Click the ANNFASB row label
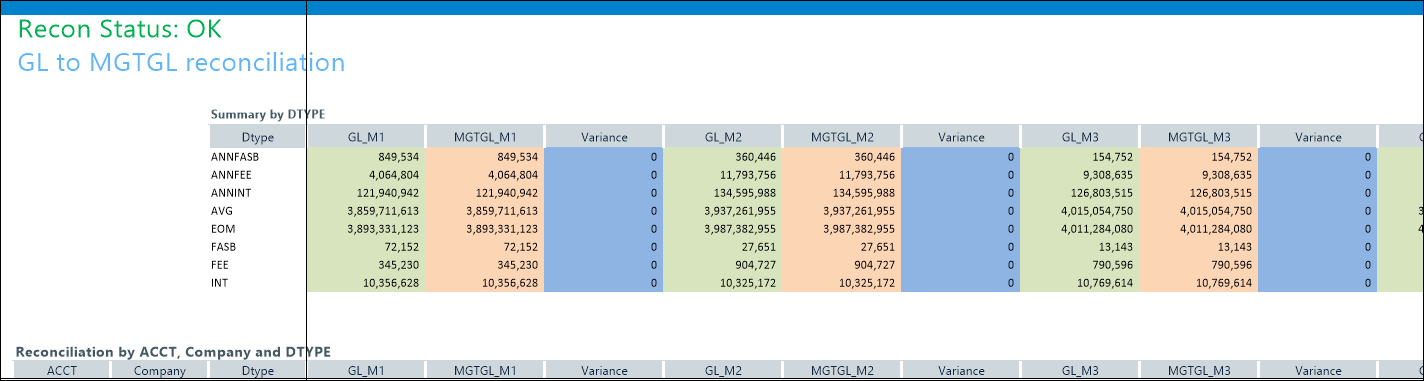The width and height of the screenshot is (1424, 381). [229, 157]
